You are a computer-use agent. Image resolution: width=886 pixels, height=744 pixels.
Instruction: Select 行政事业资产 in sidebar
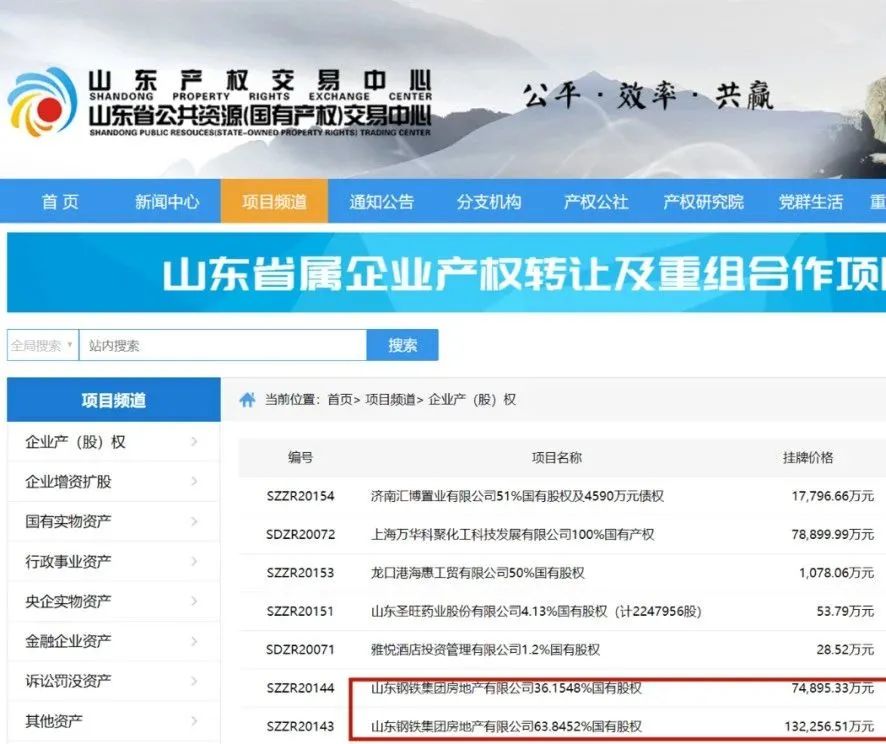[x=68, y=561]
